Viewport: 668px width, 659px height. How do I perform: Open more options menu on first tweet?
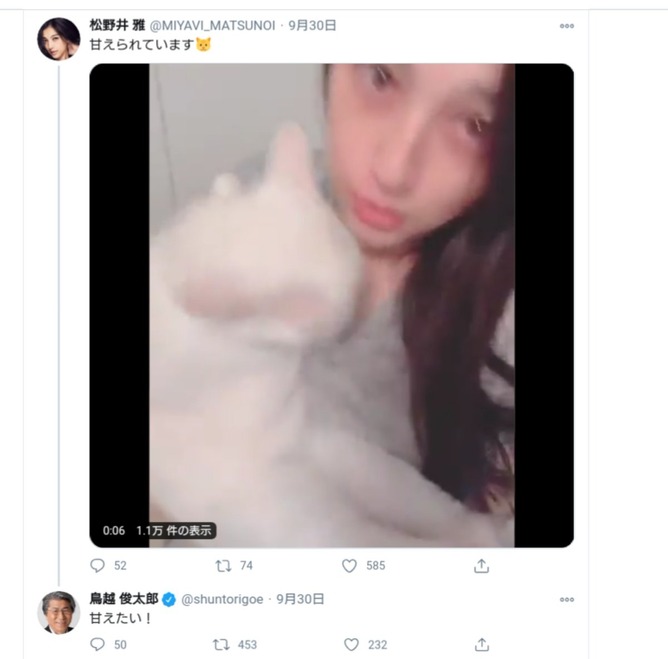click(x=567, y=26)
